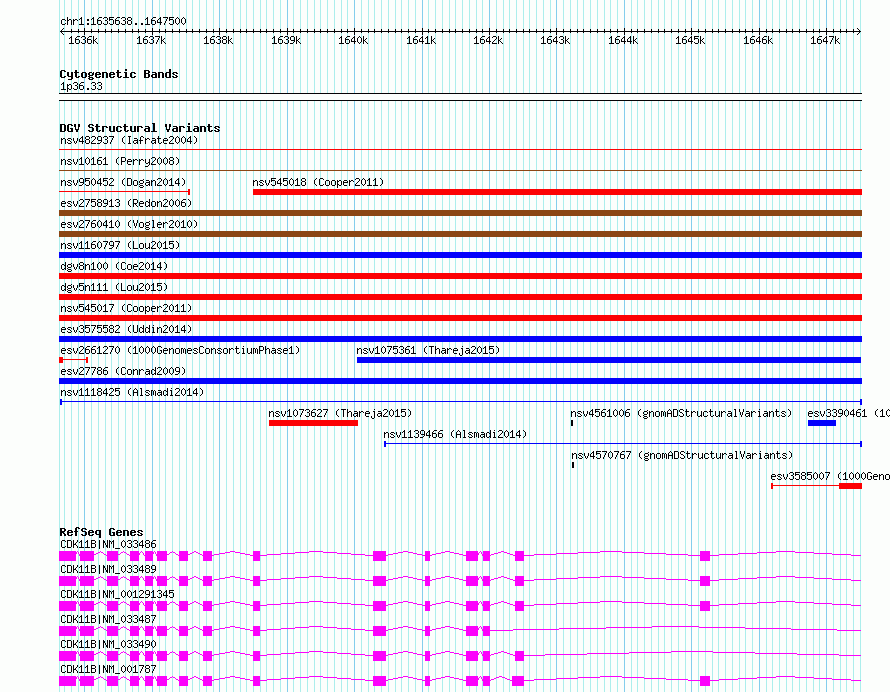Click the short blue esv3390461 variant bar
Image resolution: width=890 pixels, height=692 pixels.
click(x=822, y=423)
